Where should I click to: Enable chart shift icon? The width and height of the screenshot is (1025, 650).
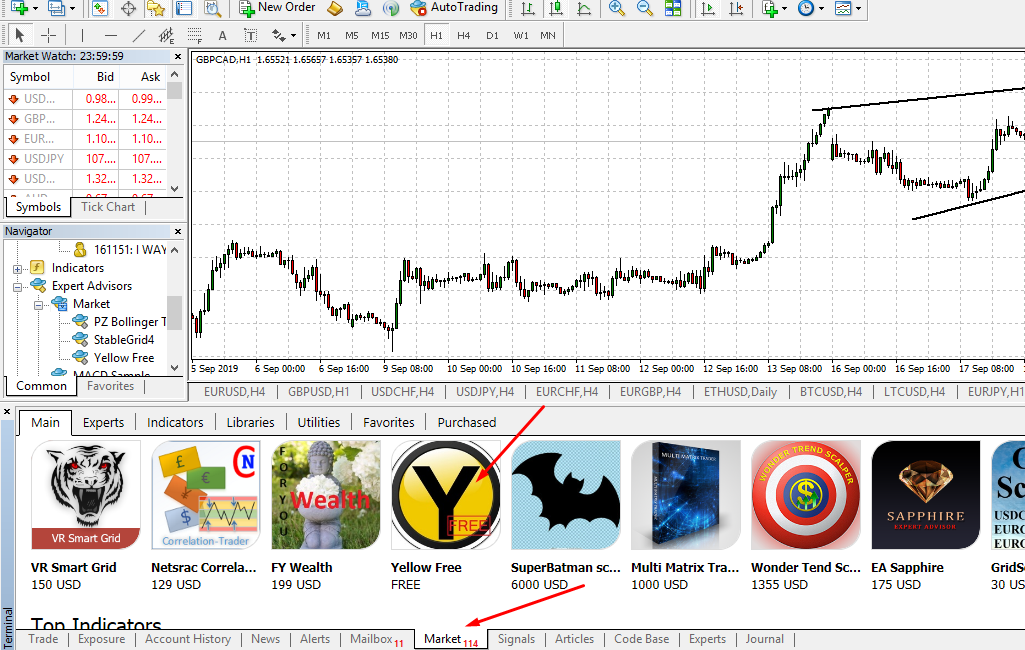coord(736,8)
